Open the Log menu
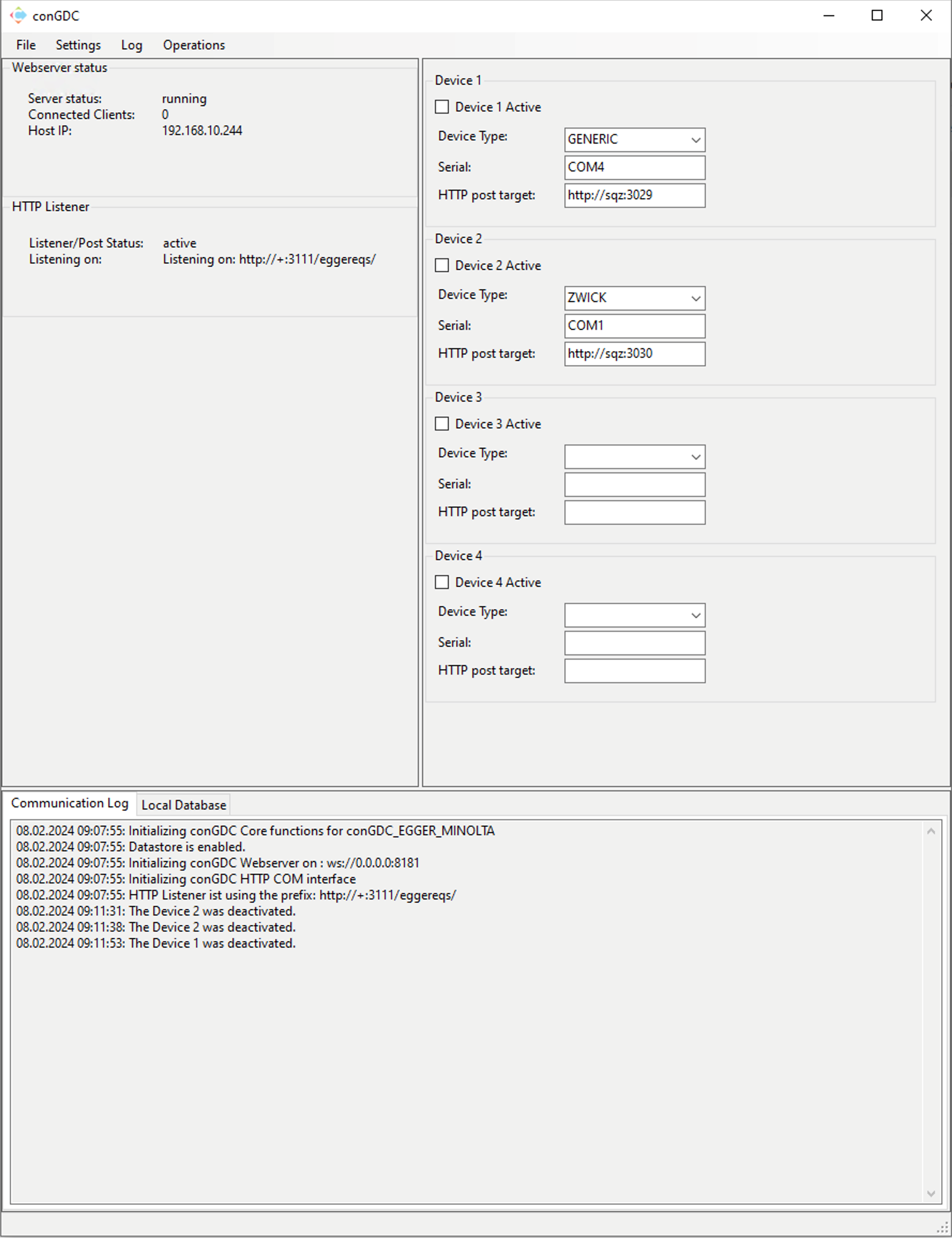Image resolution: width=952 pixels, height=1238 pixels. coord(132,46)
